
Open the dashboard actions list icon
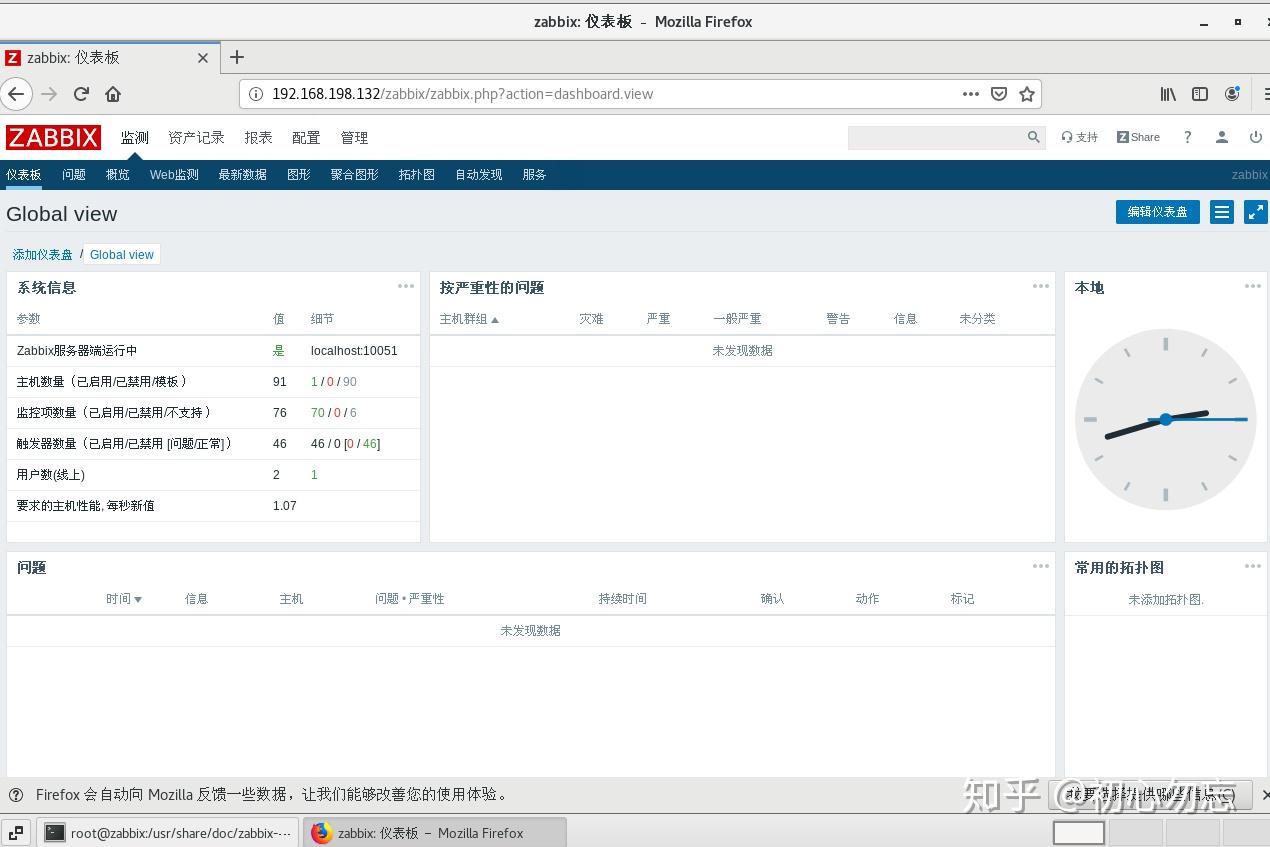[x=1222, y=212]
